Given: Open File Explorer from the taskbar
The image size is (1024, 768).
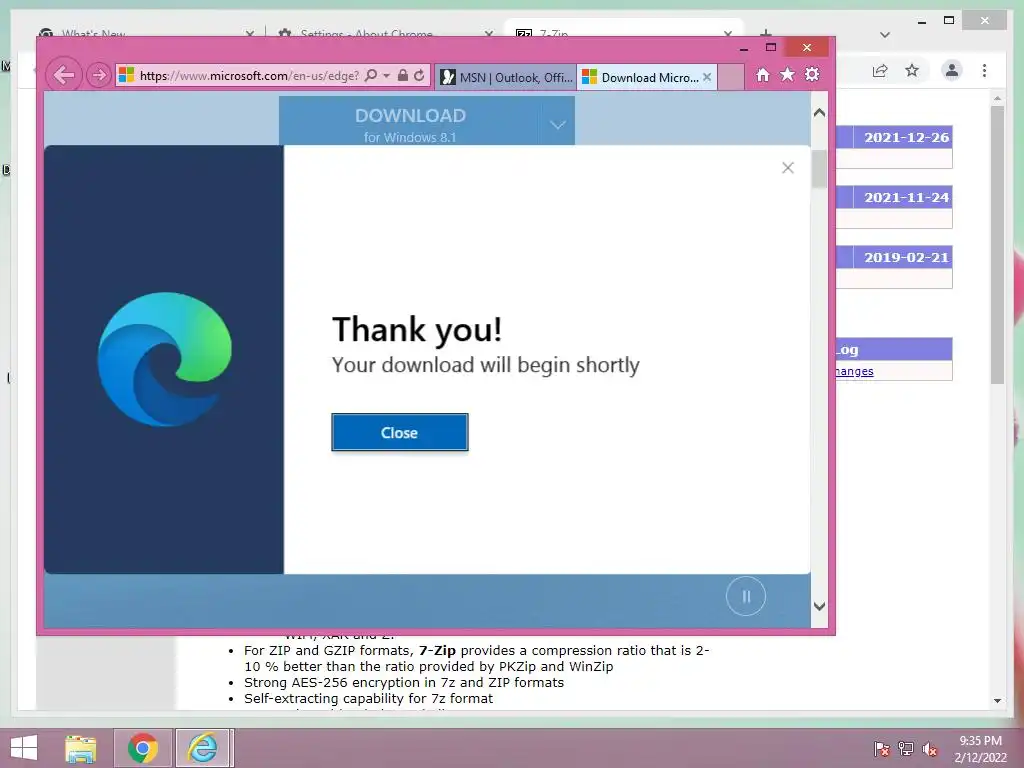Looking at the screenshot, I should coord(80,748).
